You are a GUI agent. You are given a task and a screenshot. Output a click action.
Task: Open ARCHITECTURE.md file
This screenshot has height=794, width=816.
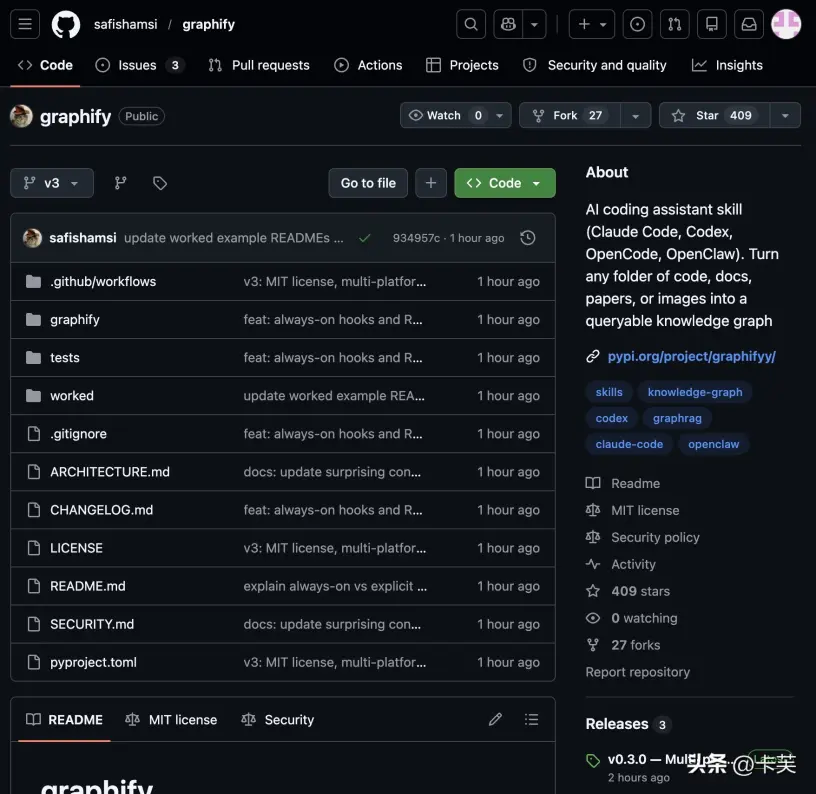click(x=110, y=472)
